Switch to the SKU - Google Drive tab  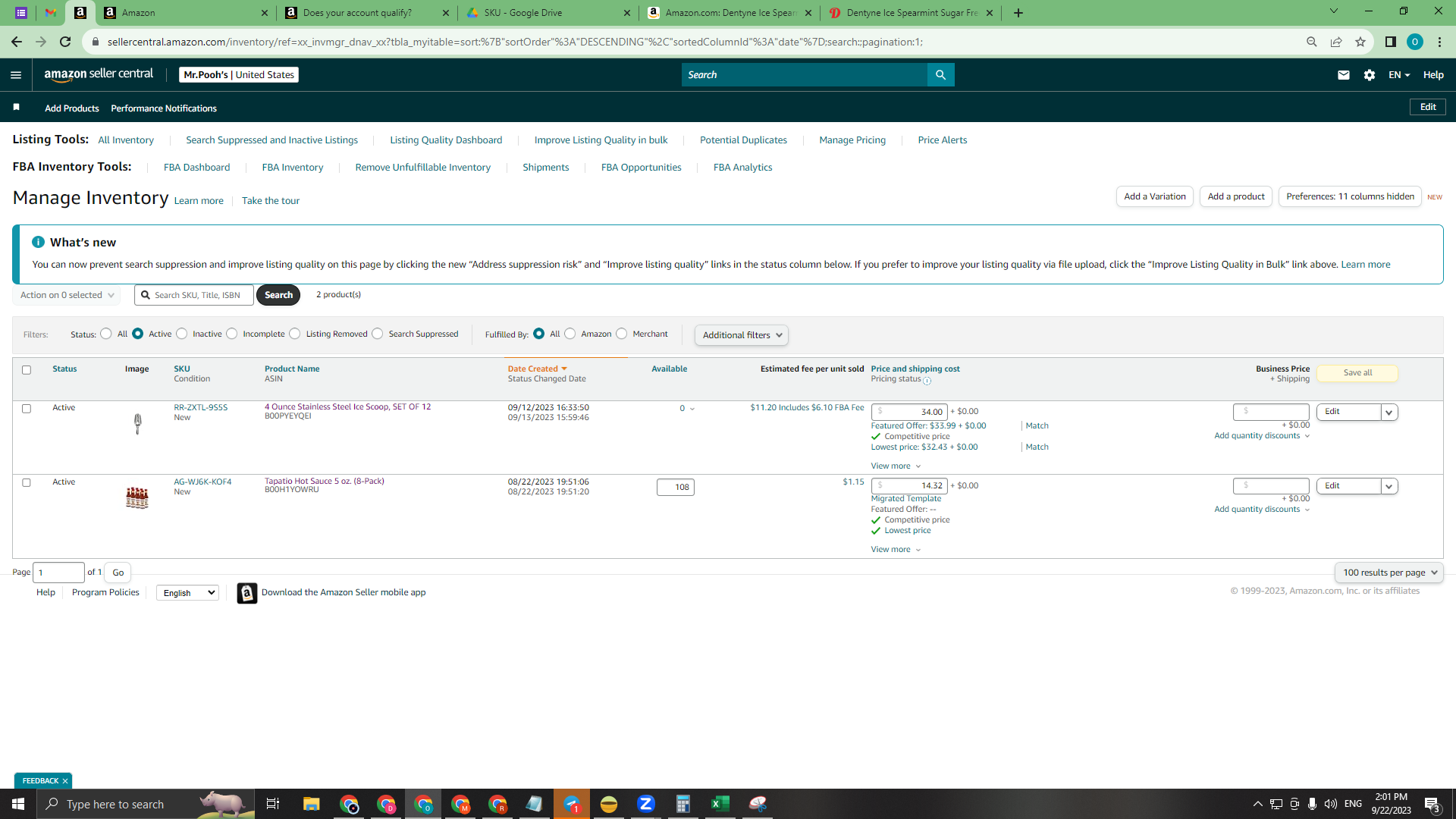[549, 13]
